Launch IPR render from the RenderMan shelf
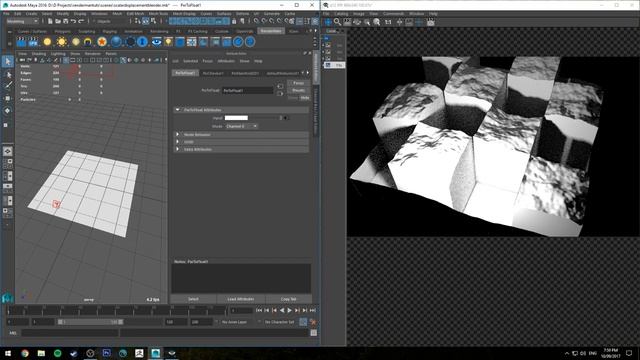 (x=33, y=42)
